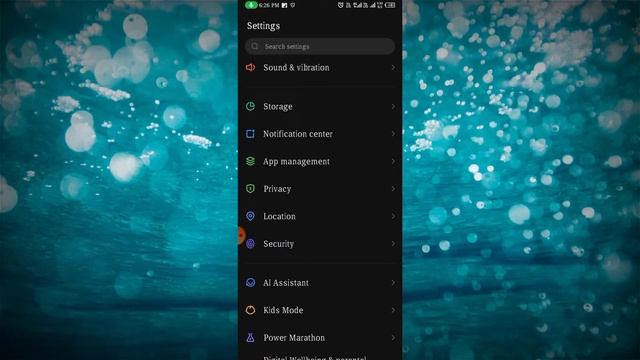This screenshot has height=360, width=640.
Task: Tap the alarm icon in status bar
Action: point(340,5)
